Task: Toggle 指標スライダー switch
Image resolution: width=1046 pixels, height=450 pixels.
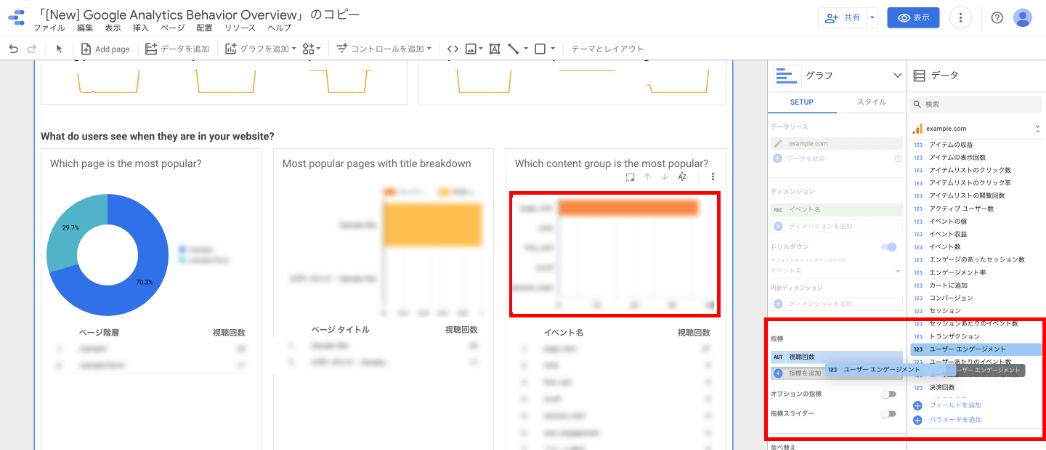Action: coord(889,414)
